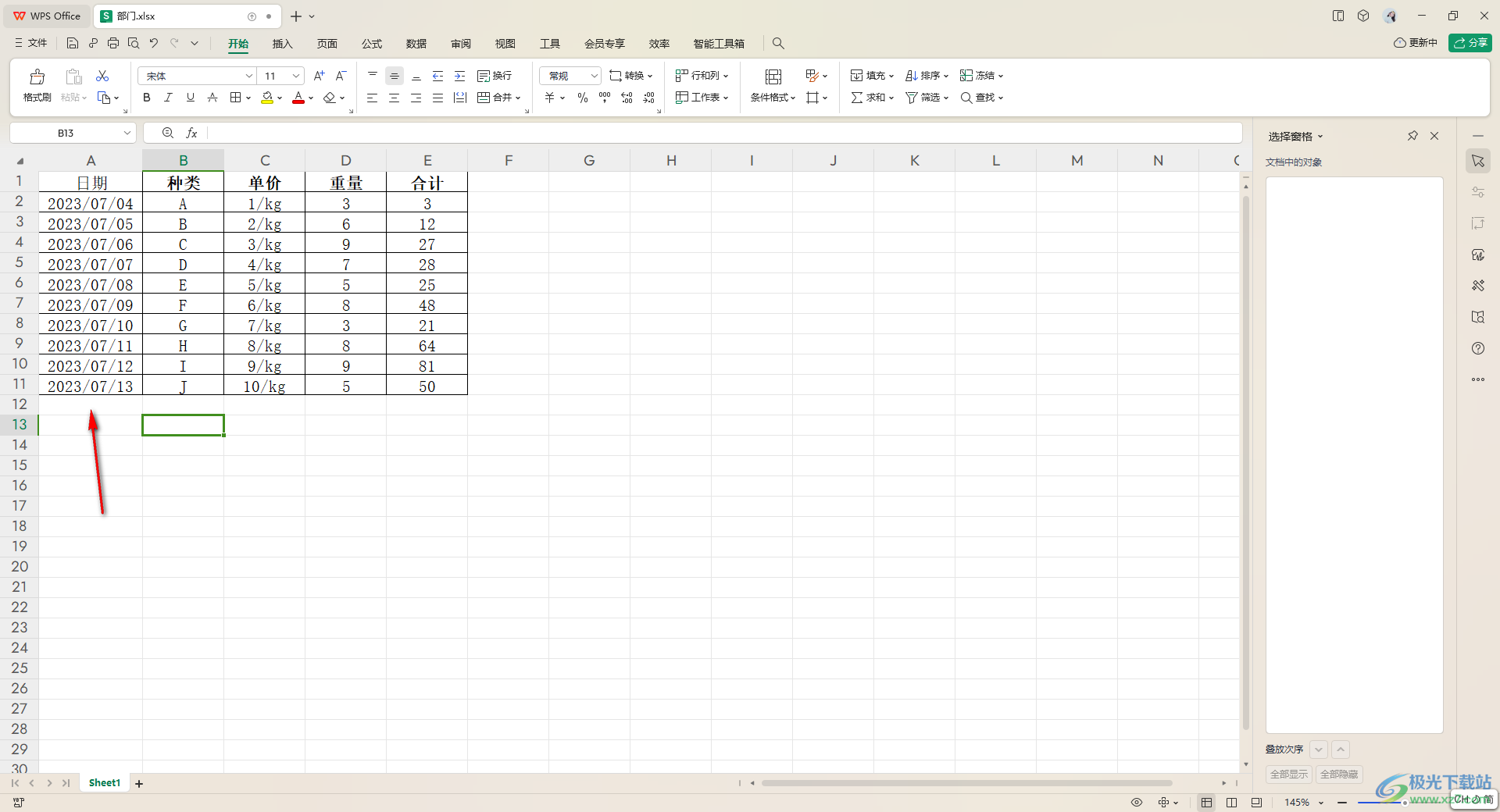The height and width of the screenshot is (812, 1500).
Task: Open the name box dropdown for B13
Action: [x=127, y=134]
